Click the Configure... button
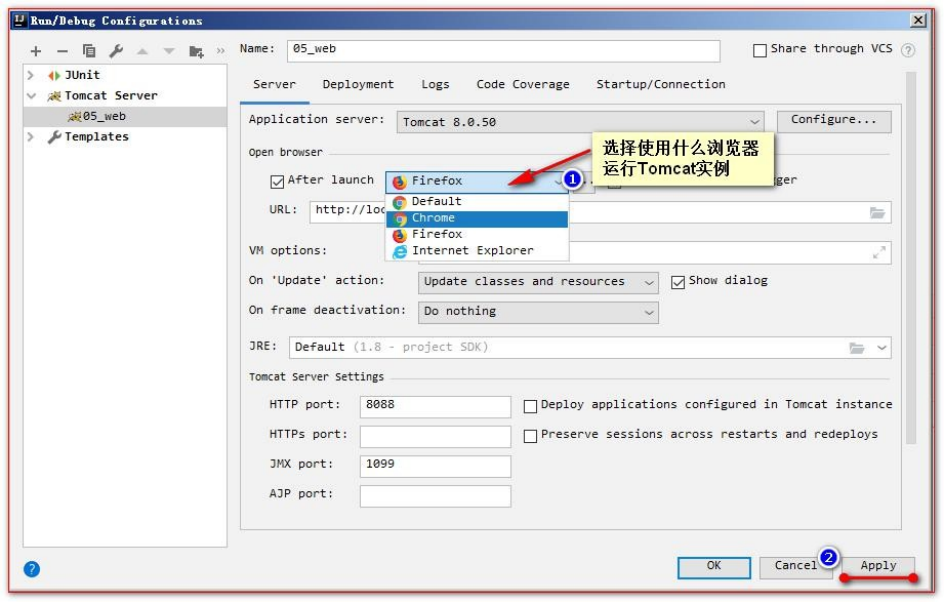The image size is (945, 602). click(834, 121)
